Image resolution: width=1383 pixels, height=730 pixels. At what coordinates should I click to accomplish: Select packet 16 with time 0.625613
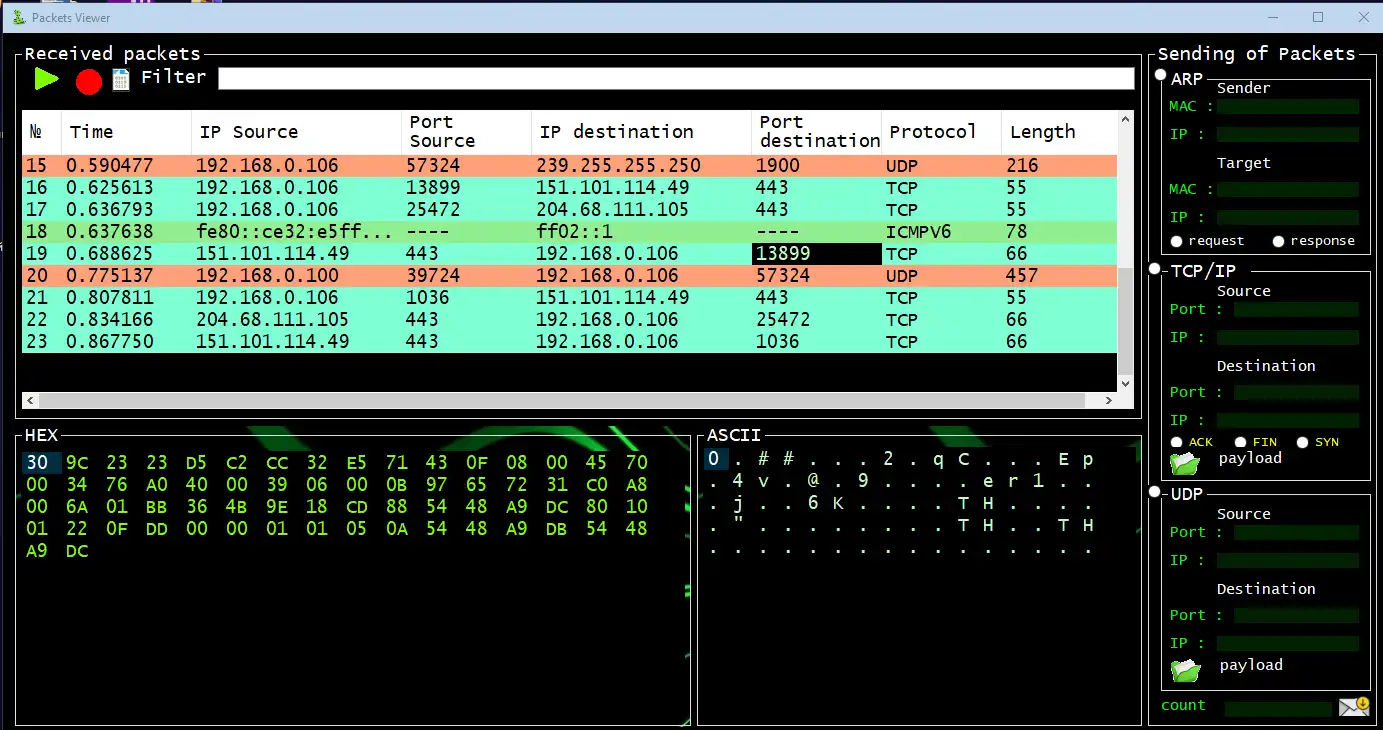(x=569, y=188)
